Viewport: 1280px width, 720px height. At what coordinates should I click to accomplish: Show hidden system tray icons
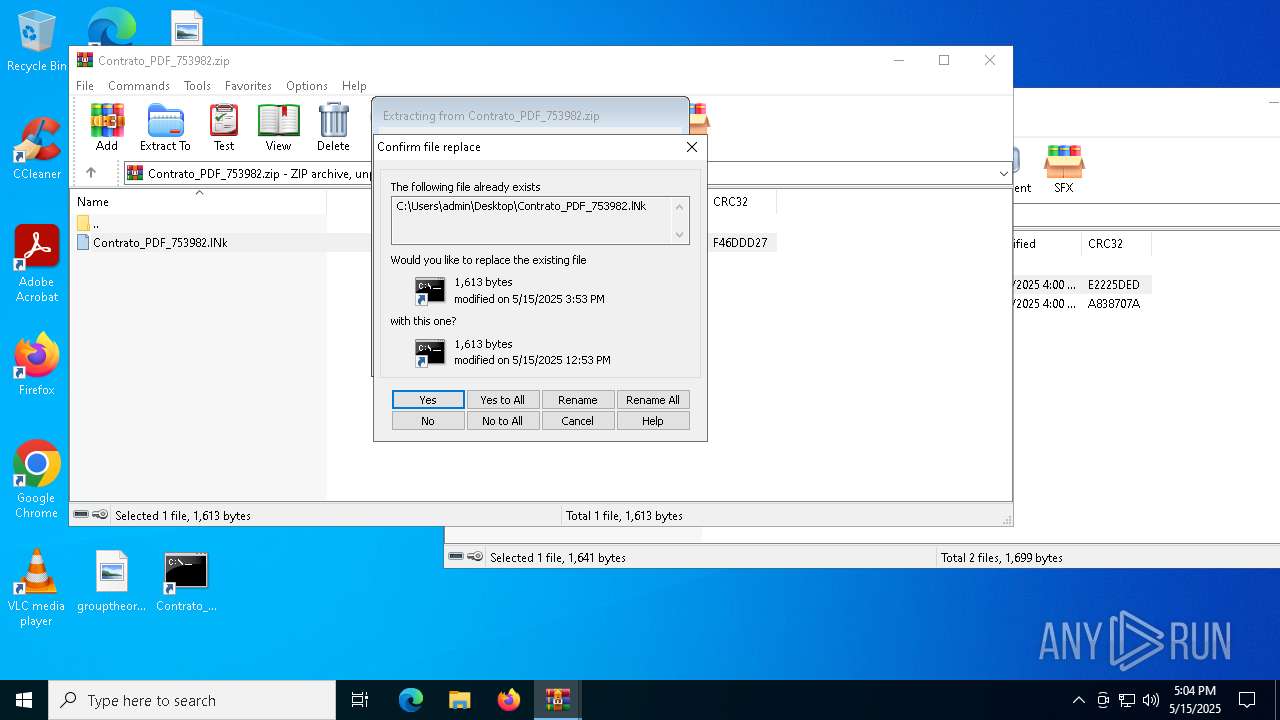tap(1078, 700)
